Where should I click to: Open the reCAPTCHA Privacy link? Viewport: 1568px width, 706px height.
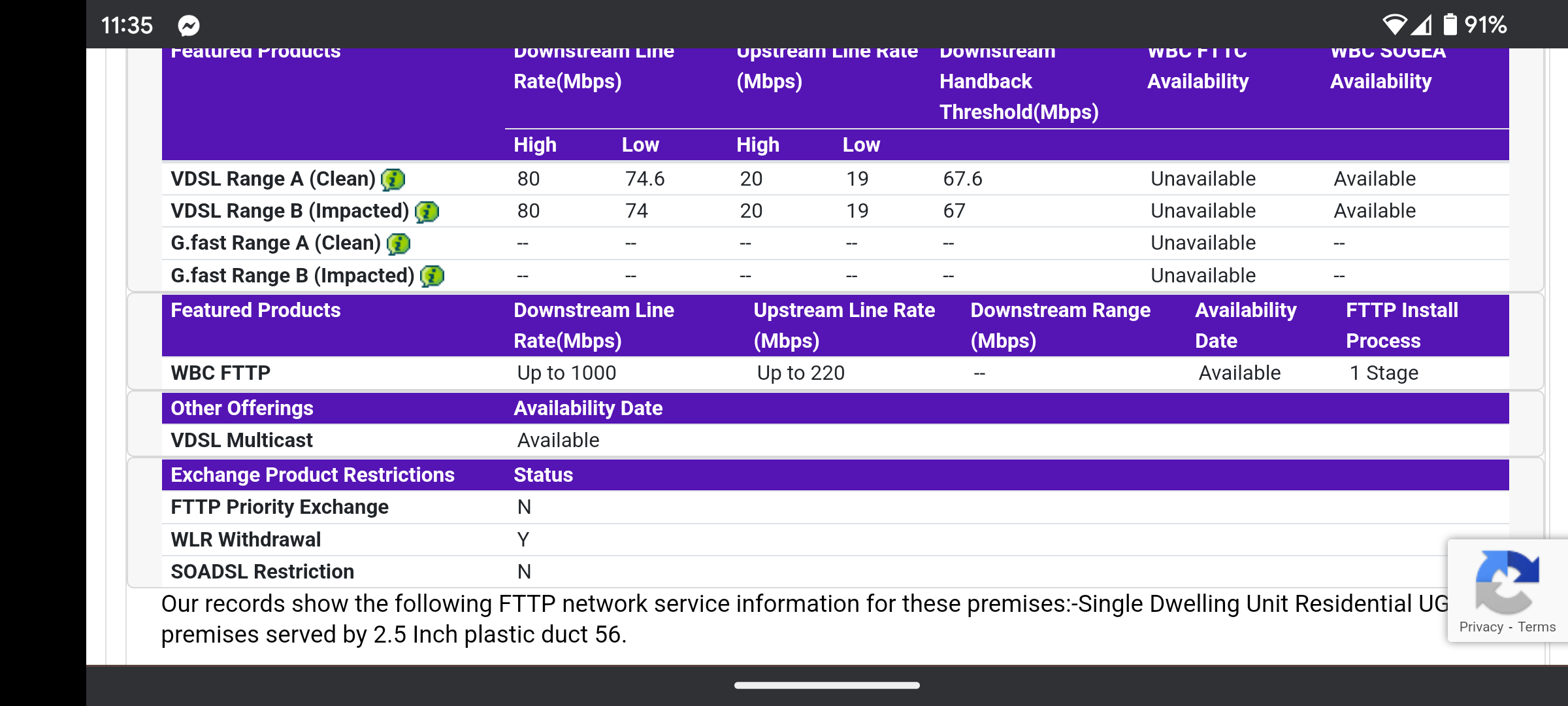coord(1481,627)
